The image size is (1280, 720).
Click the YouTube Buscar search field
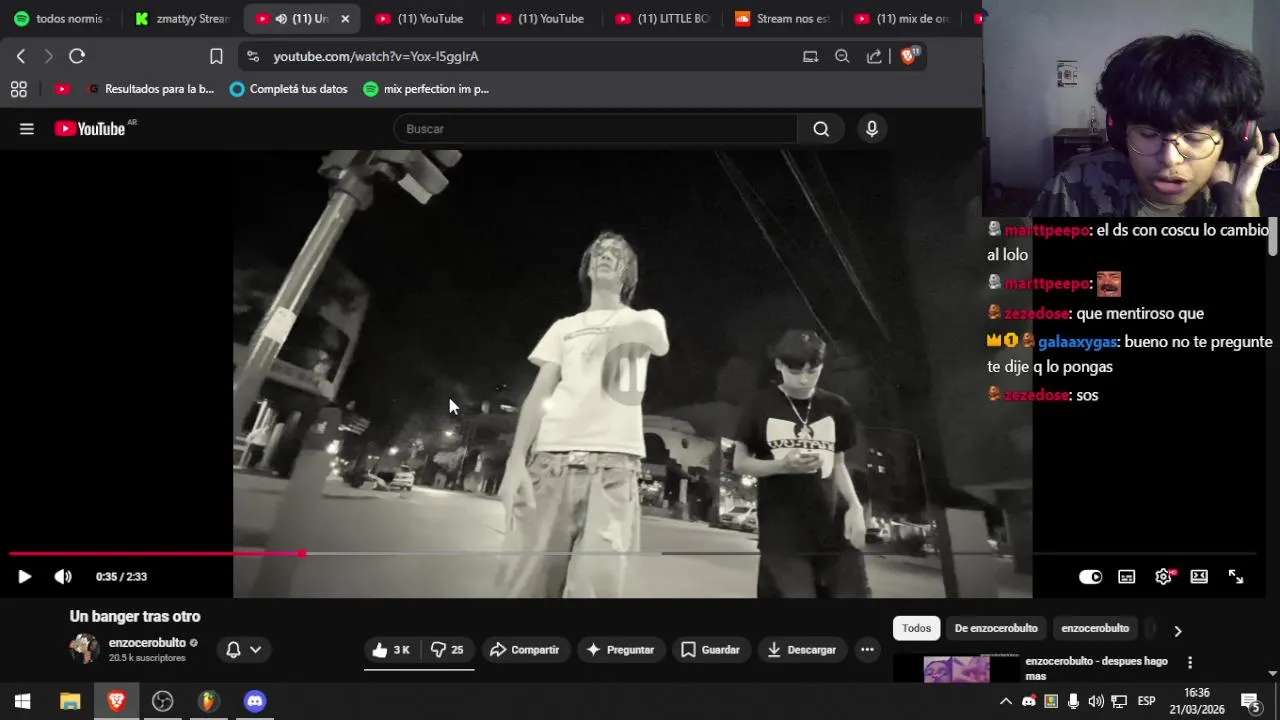[595, 129]
